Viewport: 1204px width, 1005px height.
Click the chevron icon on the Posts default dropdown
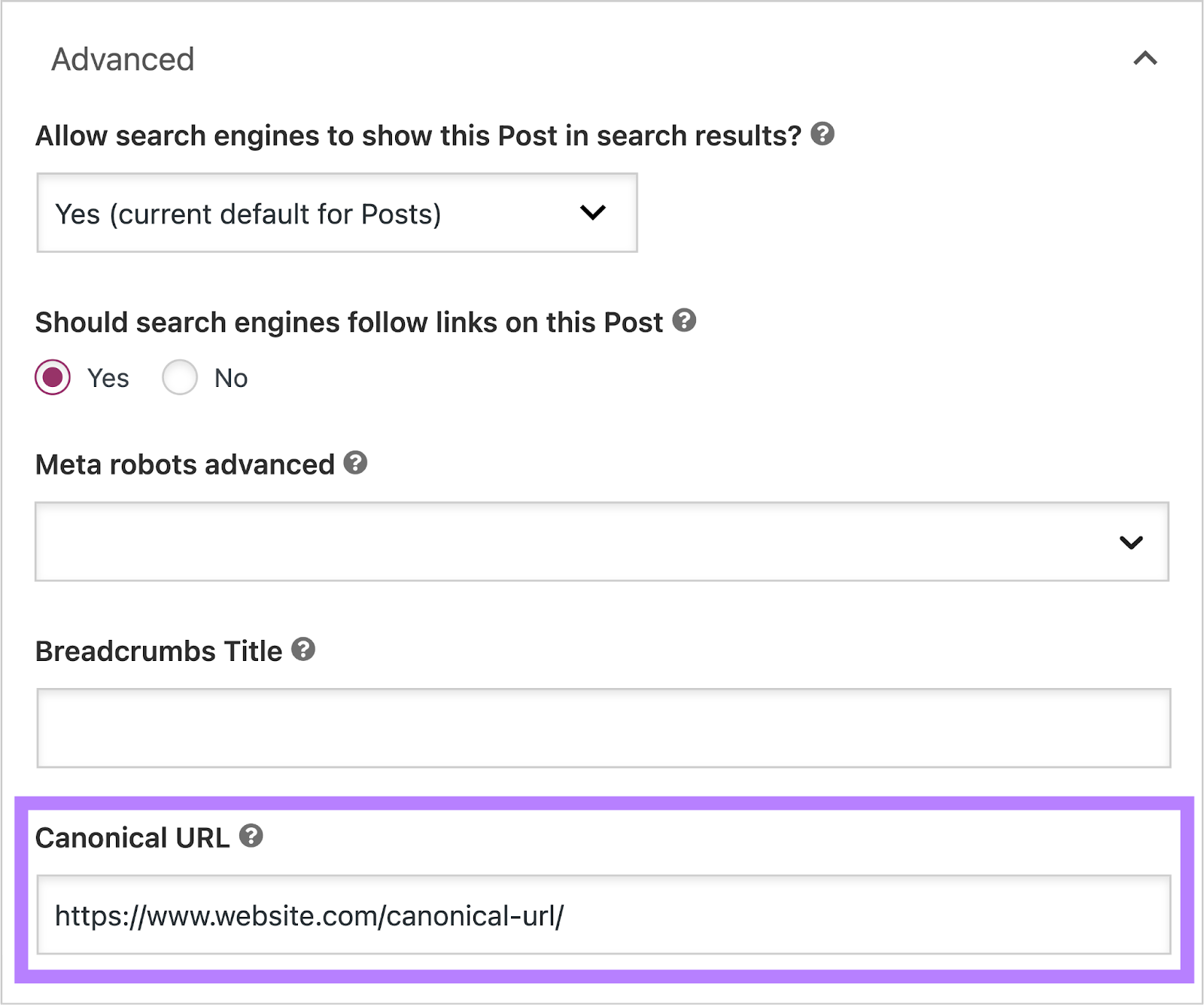594,213
